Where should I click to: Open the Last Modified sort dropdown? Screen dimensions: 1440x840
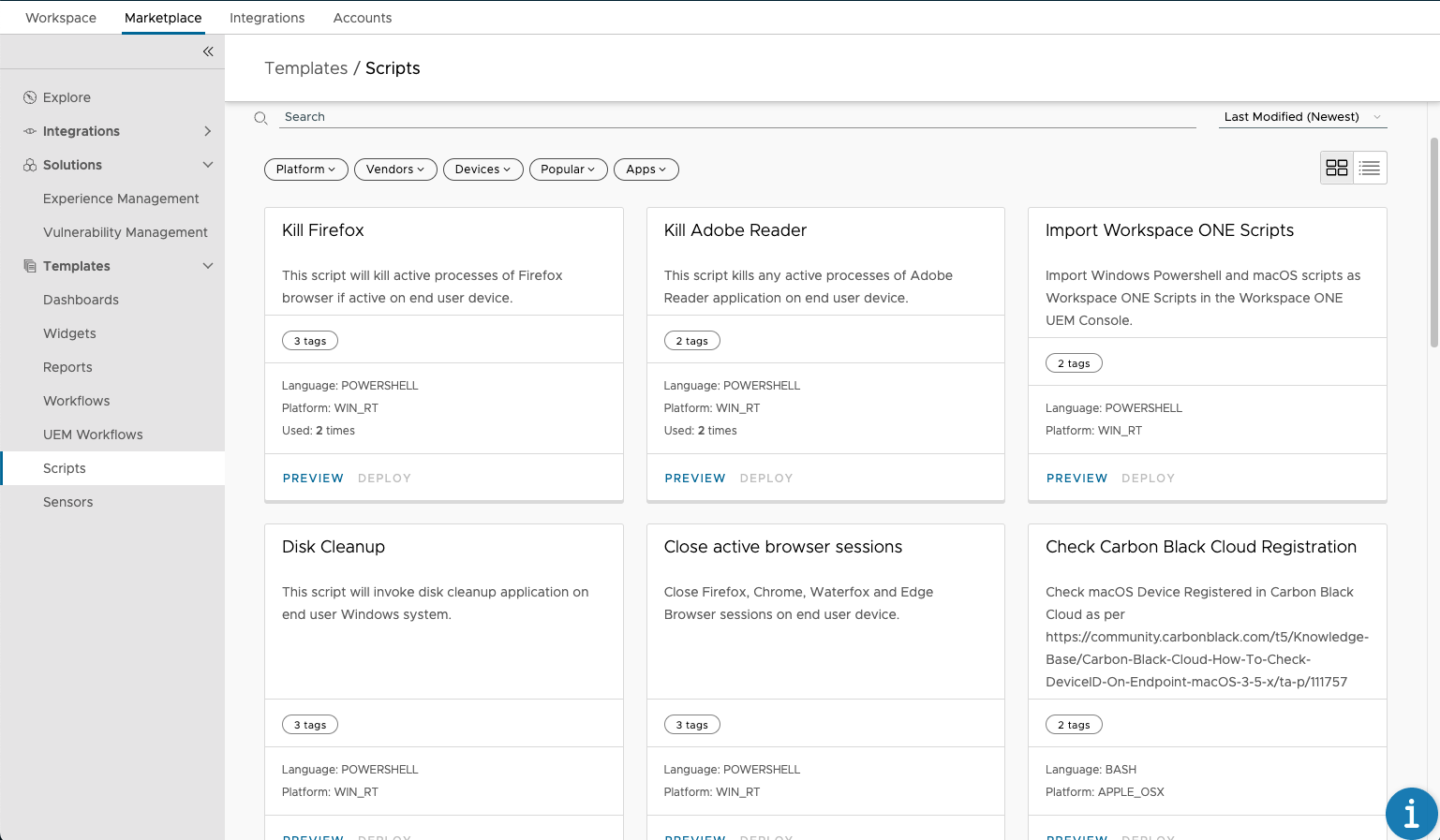pyautogui.click(x=1301, y=117)
